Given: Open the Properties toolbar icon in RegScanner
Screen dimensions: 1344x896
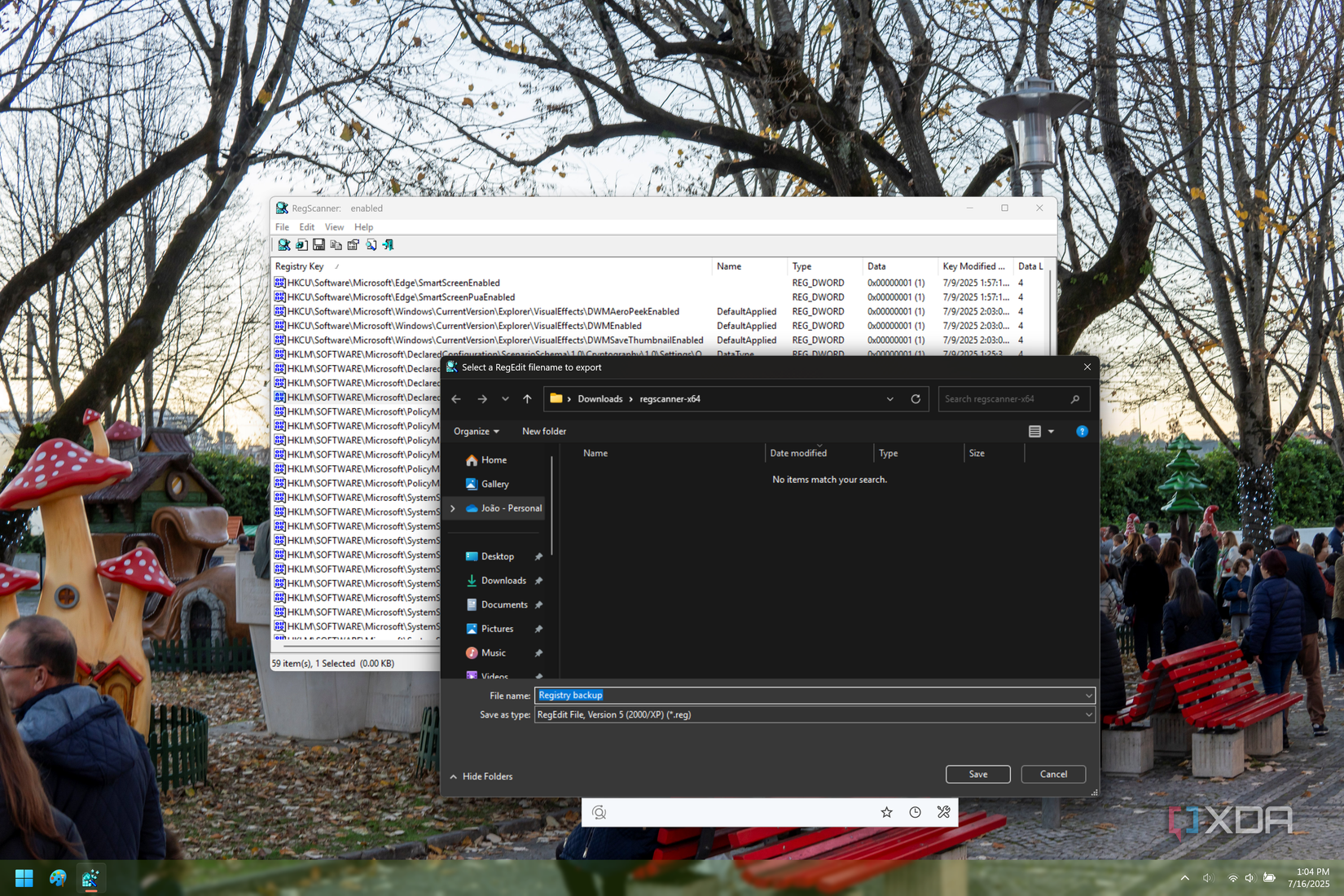Looking at the screenshot, I should click(353, 244).
